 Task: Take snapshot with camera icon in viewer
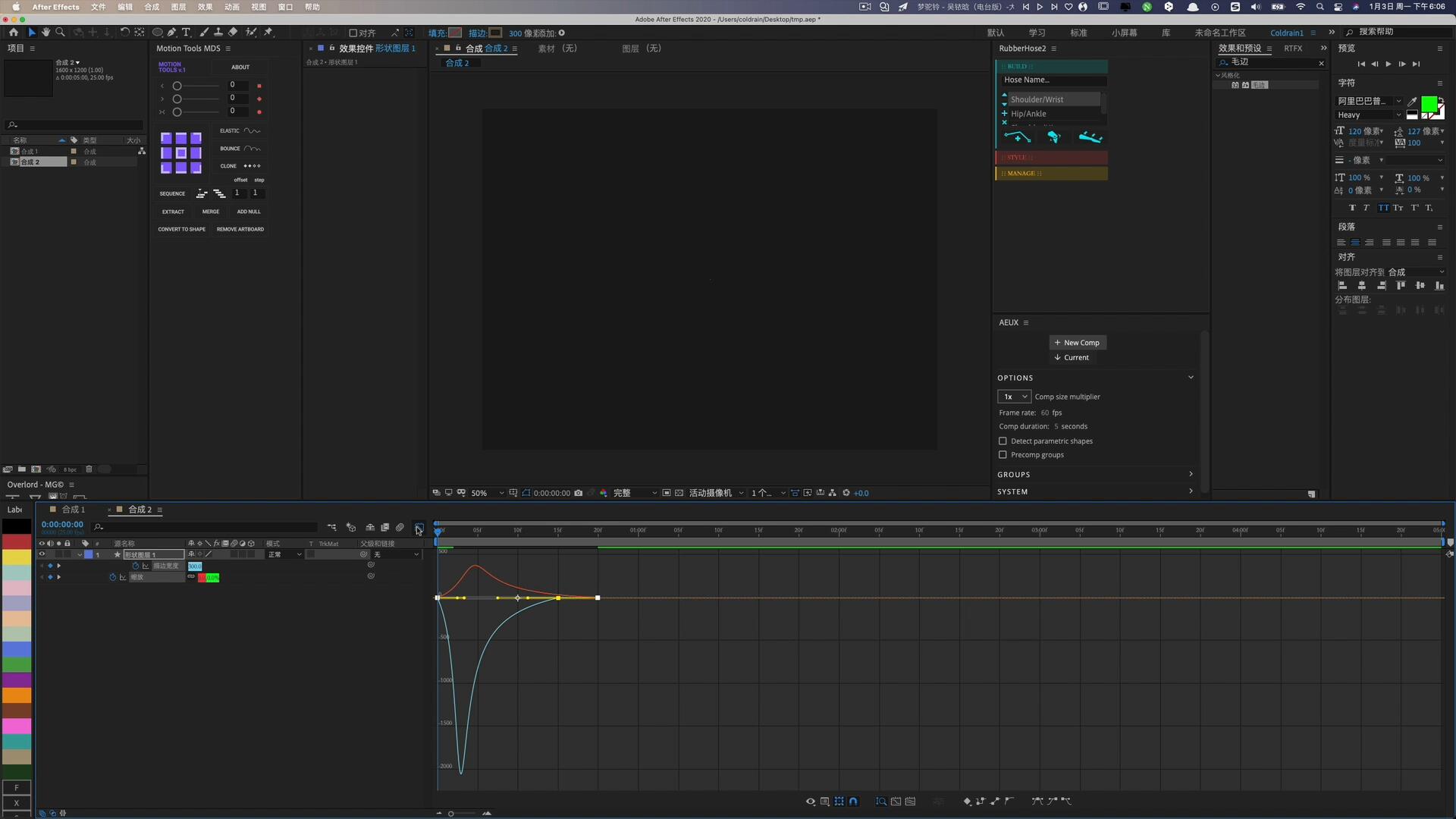click(x=579, y=493)
